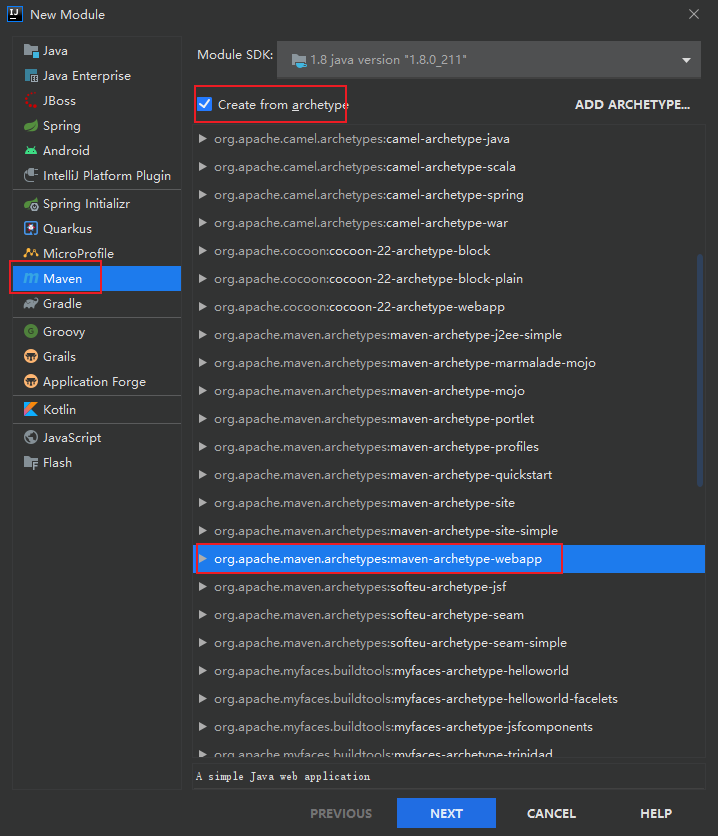This screenshot has height=836, width=718.
Task: Select myfaces-archetype-helloworld-facelets row
Action: click(x=449, y=698)
